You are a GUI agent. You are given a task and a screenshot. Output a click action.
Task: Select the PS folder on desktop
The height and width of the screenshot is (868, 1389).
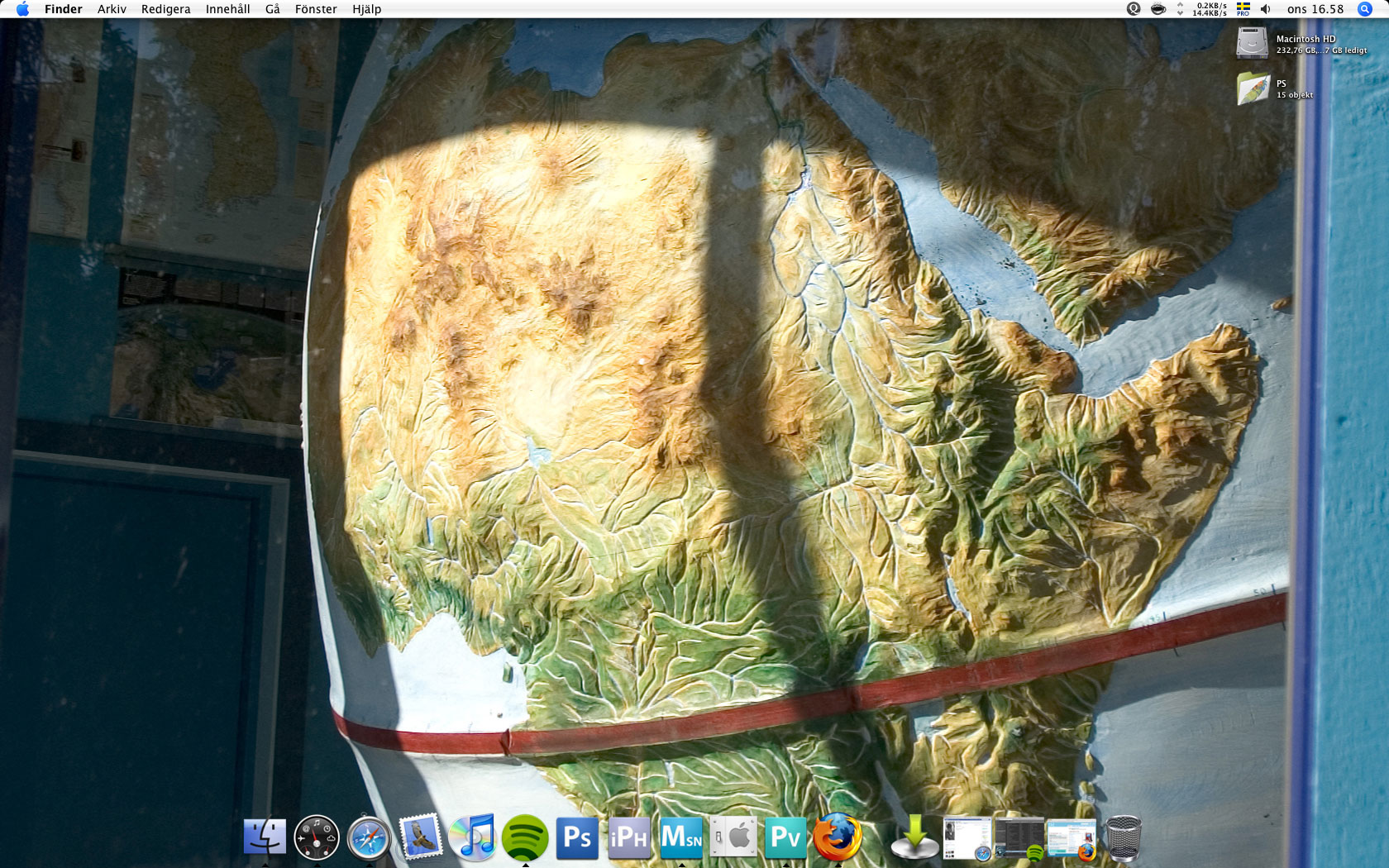pyautogui.click(x=1253, y=88)
